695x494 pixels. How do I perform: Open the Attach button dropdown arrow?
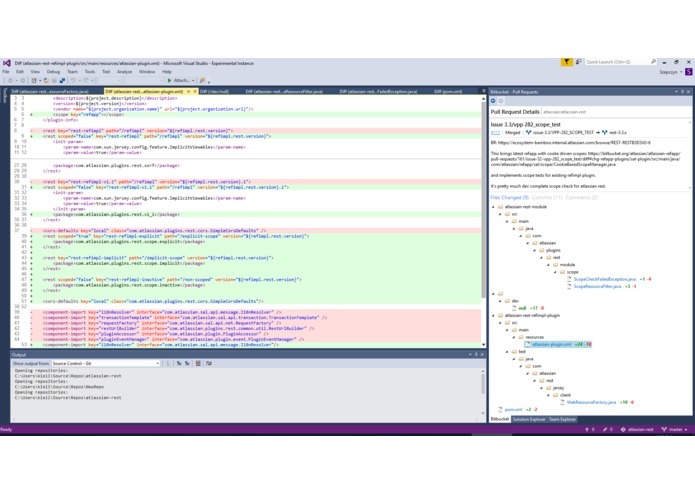pyautogui.click(x=193, y=81)
